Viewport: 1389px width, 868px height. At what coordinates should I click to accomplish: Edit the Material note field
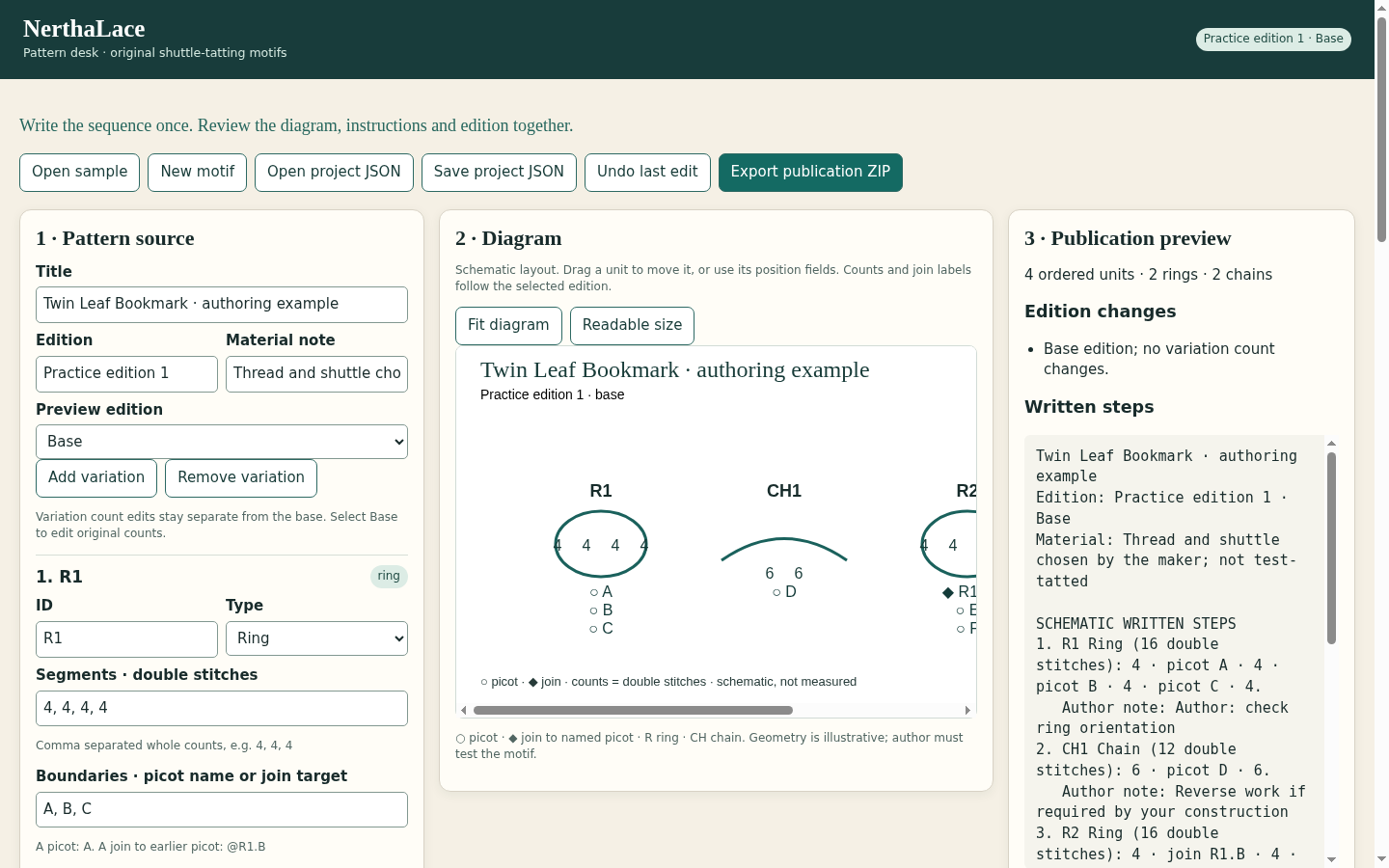tap(316, 374)
